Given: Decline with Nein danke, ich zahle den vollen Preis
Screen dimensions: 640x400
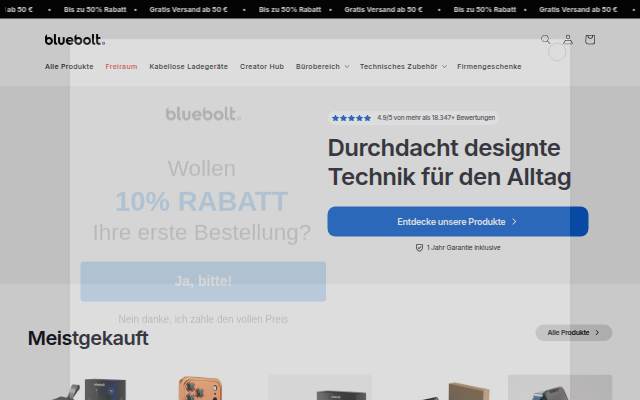Looking at the screenshot, I should pos(203,319).
